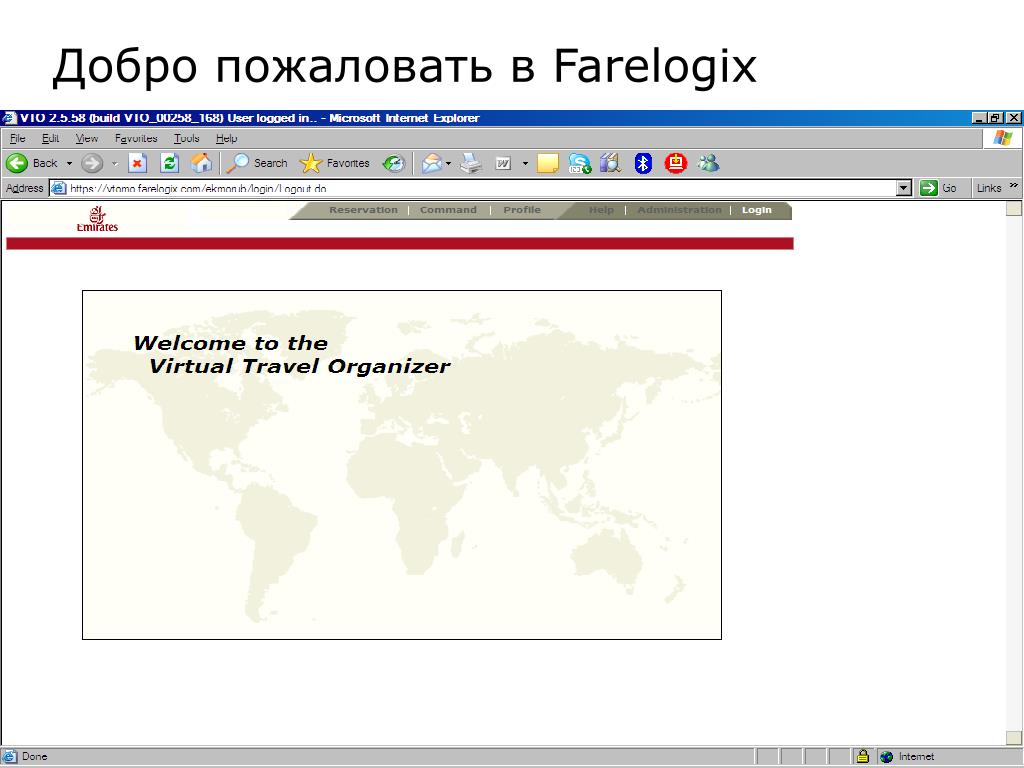Click the Research books magnifier icon

[610, 163]
